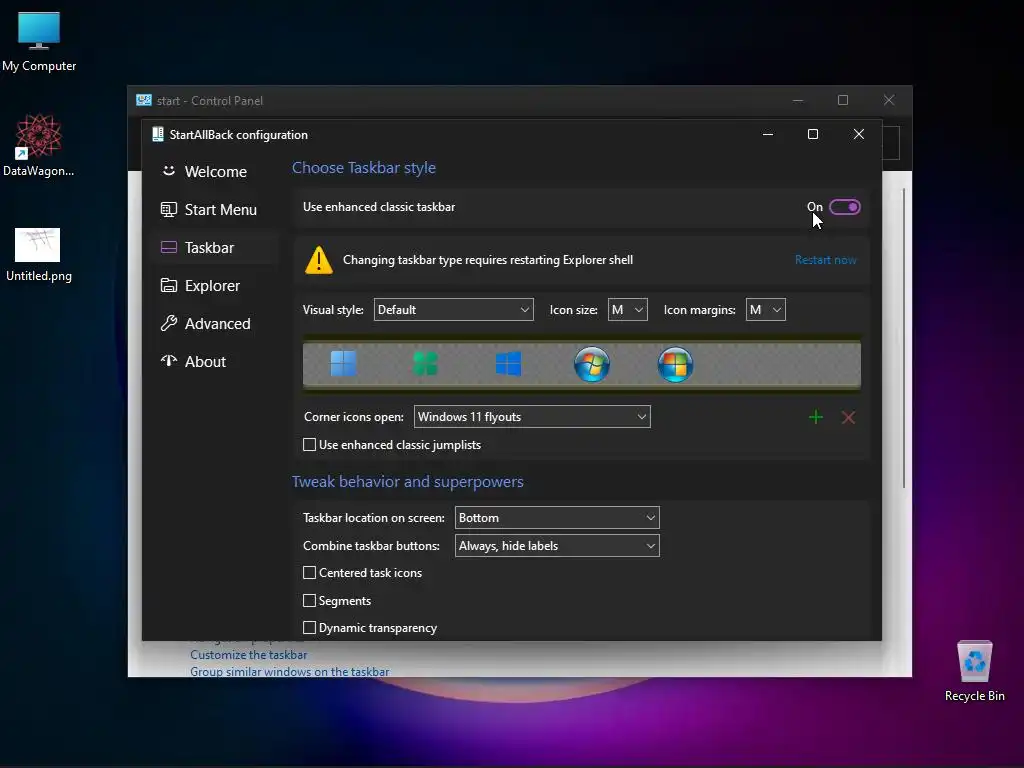The image size is (1024, 768).
Task: Maximize the StartAllBack configuration window
Action: (x=813, y=135)
